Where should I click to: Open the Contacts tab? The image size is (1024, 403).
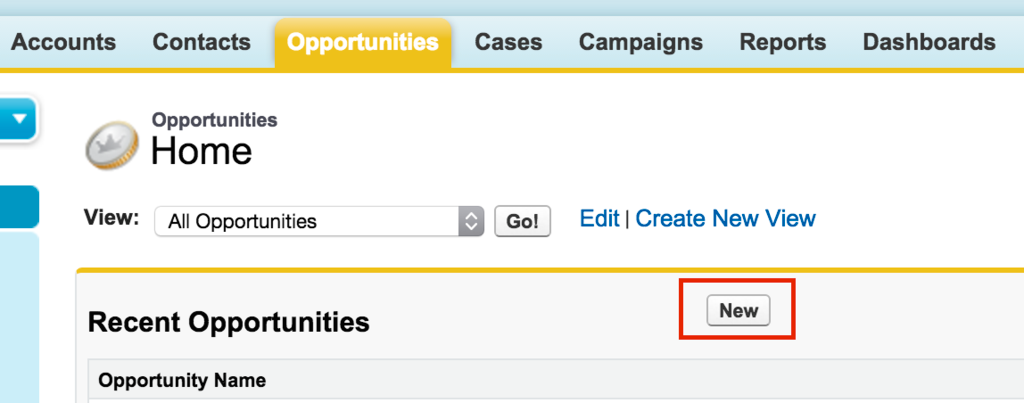(202, 42)
